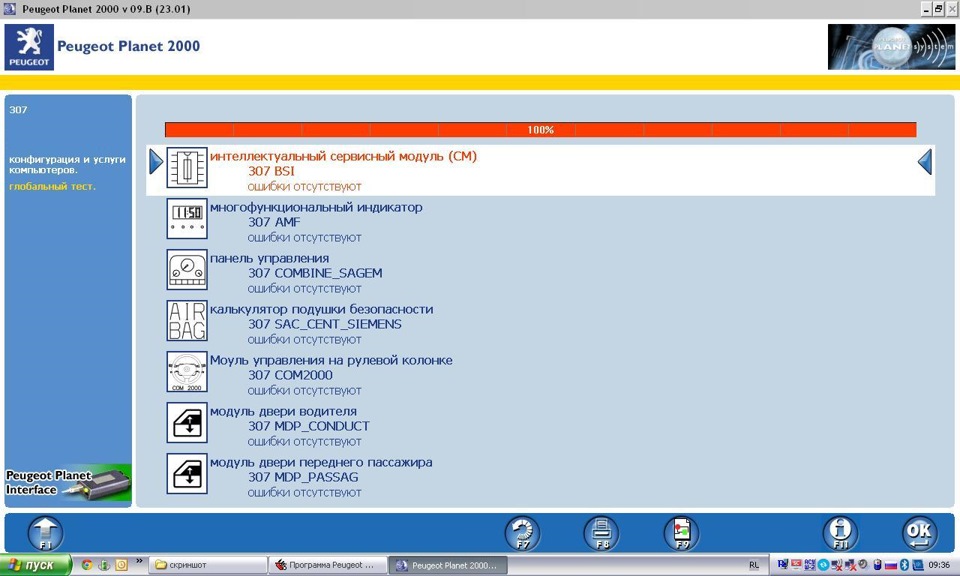This screenshot has height=576, width=960.
Task: Click the Bluetooth tray icon
Action: click(x=904, y=565)
